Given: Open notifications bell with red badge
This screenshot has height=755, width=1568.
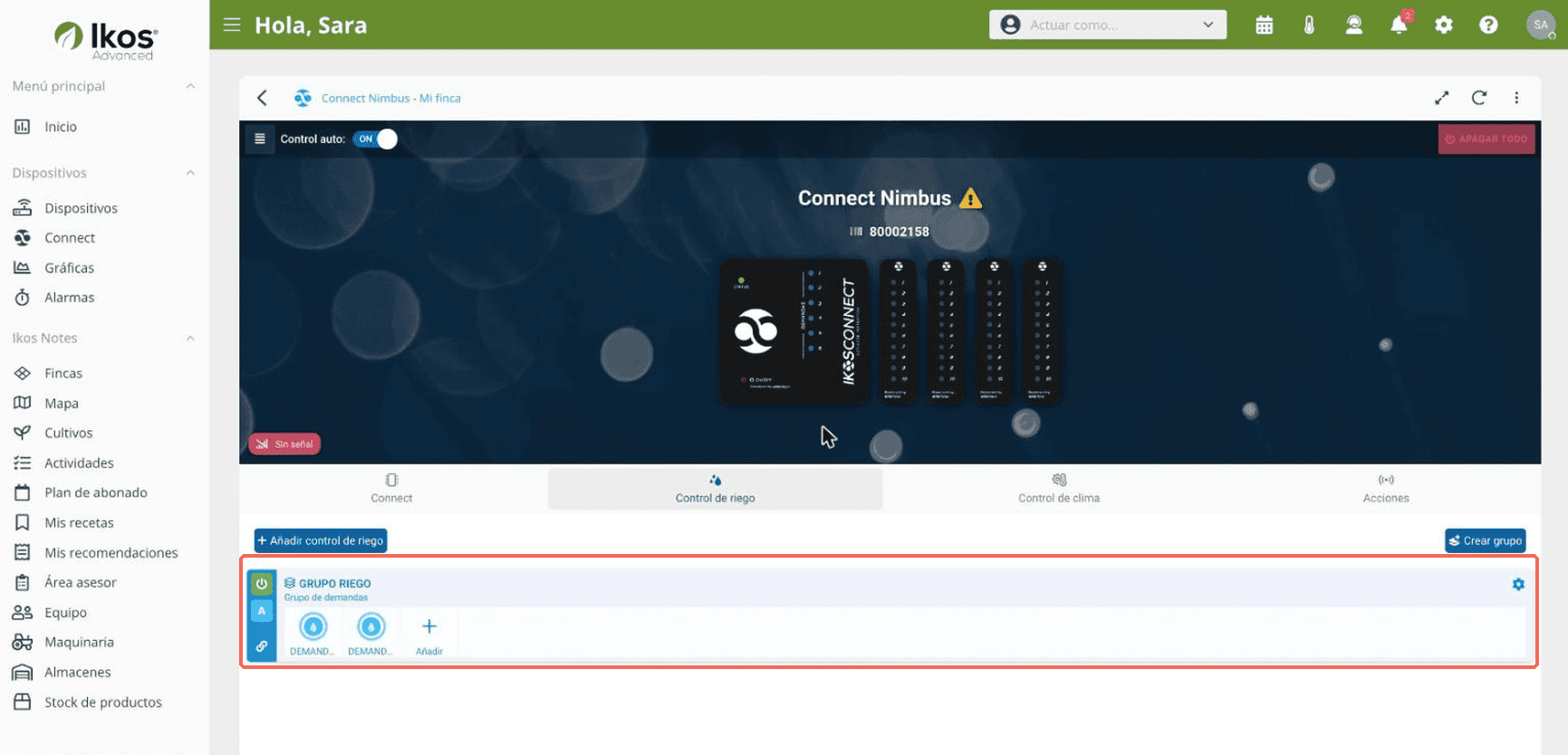Looking at the screenshot, I should coord(1400,24).
